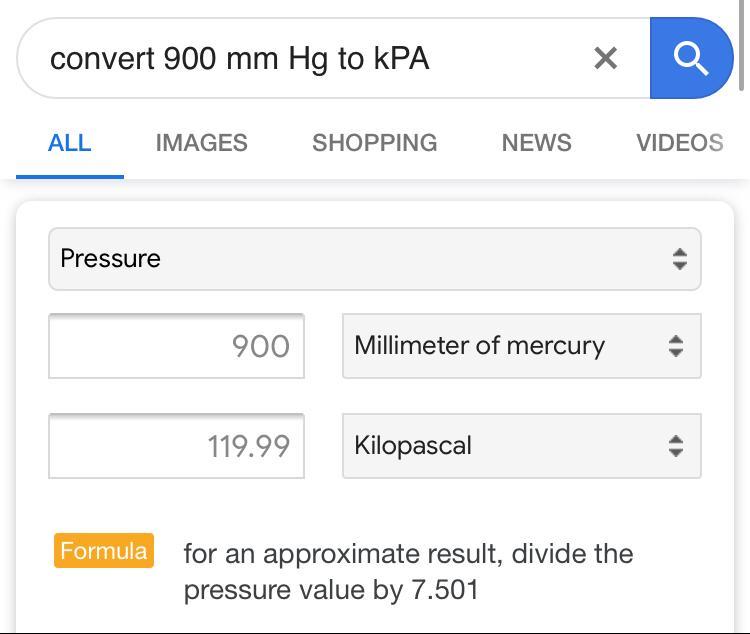Viewport: 750px width, 634px height.
Task: Click the word kPA in the search query
Action: 401,58
